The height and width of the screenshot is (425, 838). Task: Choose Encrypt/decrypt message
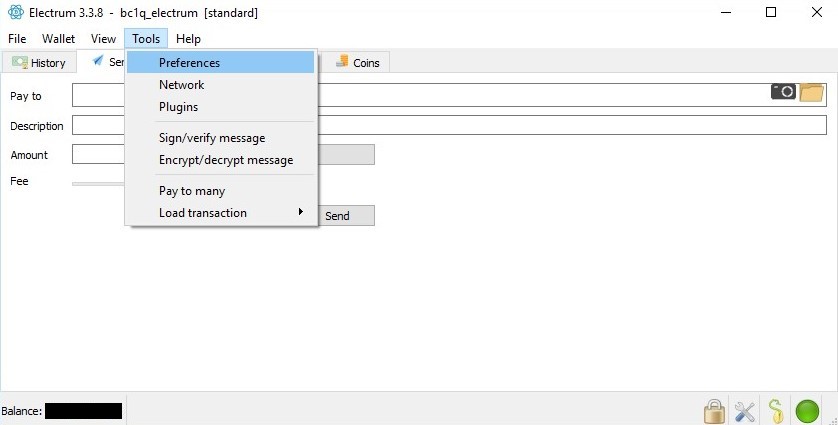coord(220,160)
